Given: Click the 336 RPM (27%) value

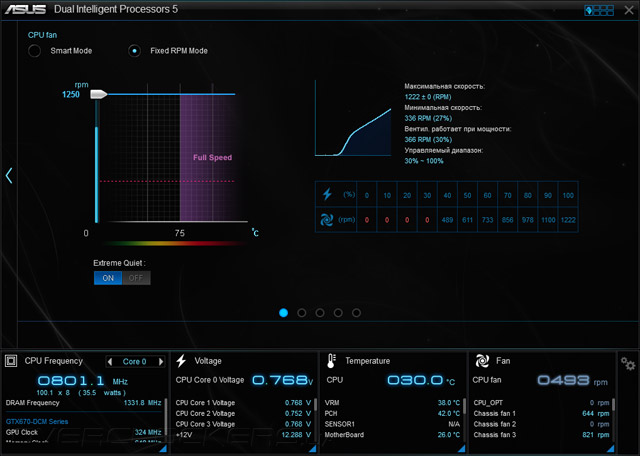Looking at the screenshot, I should tap(428, 118).
